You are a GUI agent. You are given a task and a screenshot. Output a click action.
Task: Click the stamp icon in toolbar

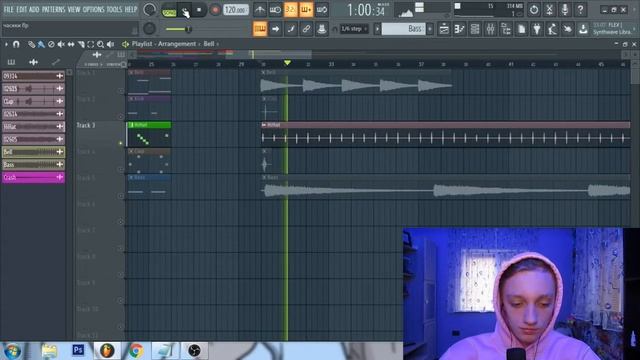(322, 29)
